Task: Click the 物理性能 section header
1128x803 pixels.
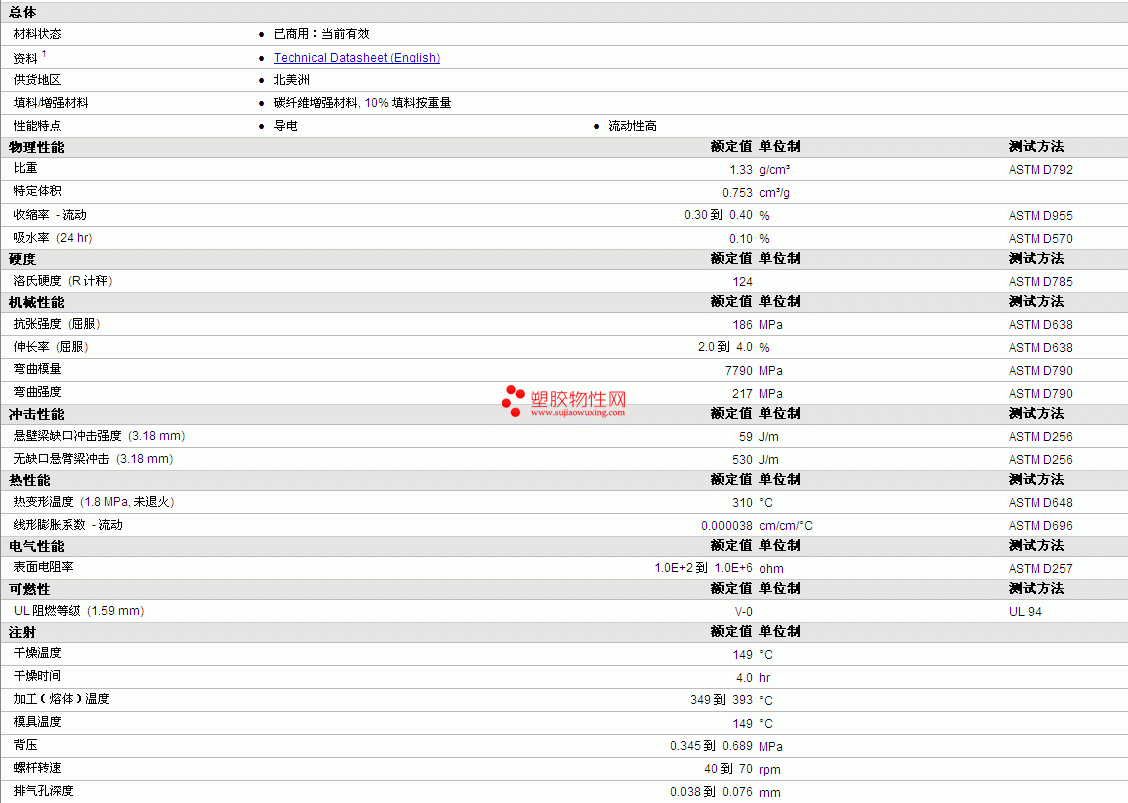Action: point(37,148)
